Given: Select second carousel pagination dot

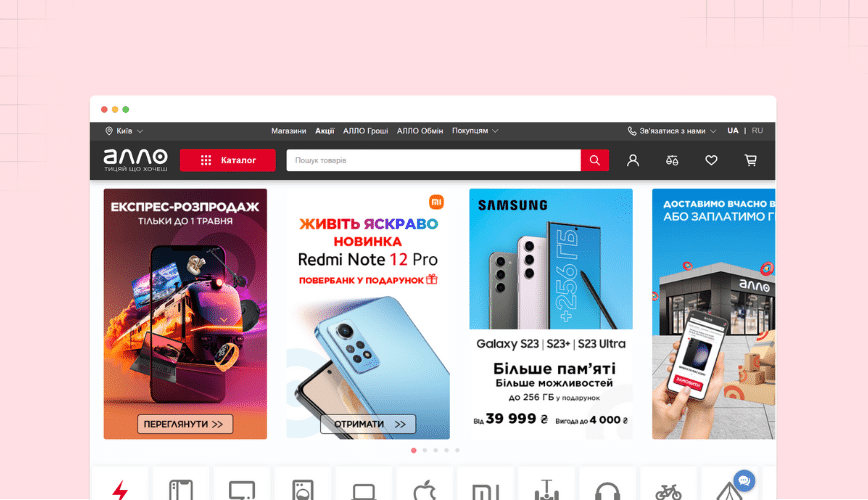Looking at the screenshot, I should [x=425, y=450].
